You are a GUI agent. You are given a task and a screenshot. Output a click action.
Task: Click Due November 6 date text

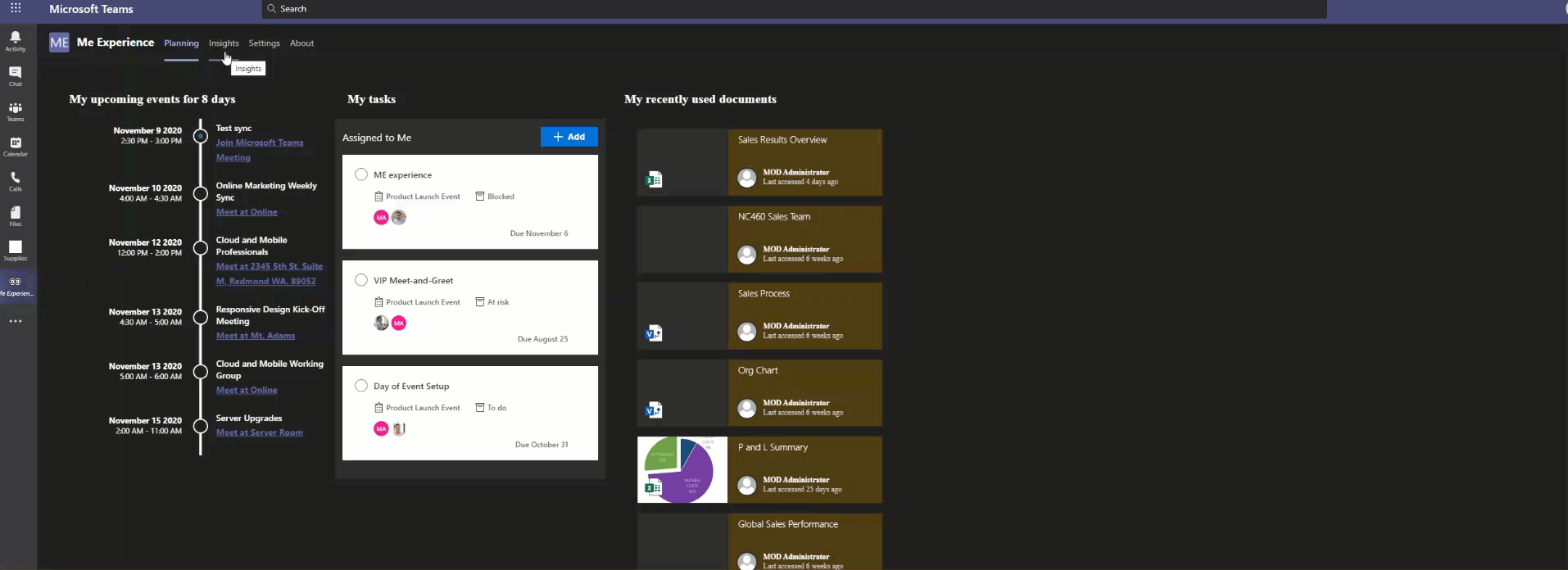pos(539,233)
